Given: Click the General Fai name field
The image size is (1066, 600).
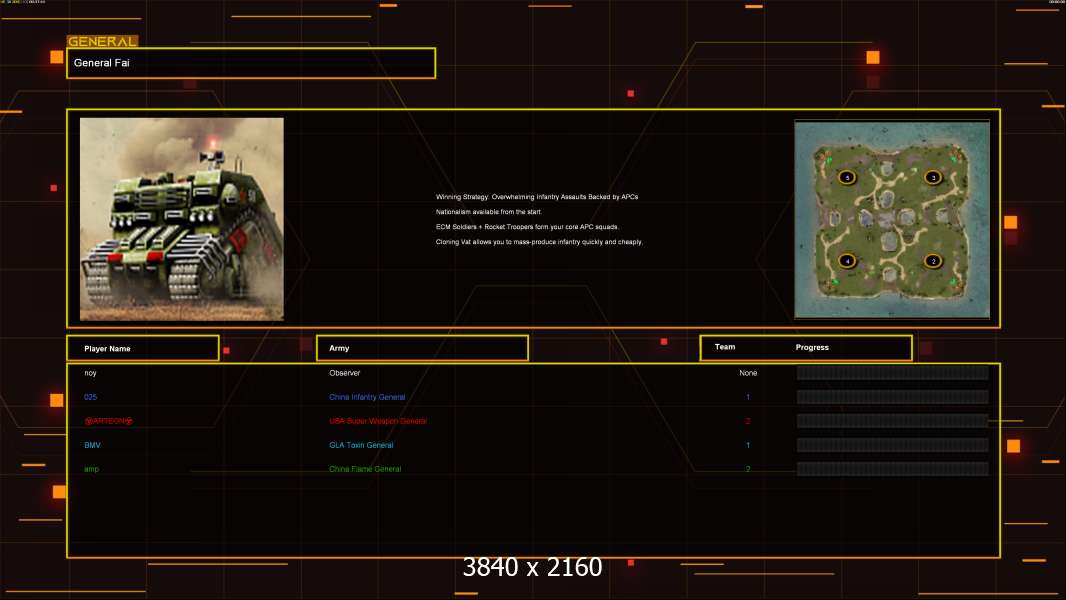Looking at the screenshot, I should [251, 63].
